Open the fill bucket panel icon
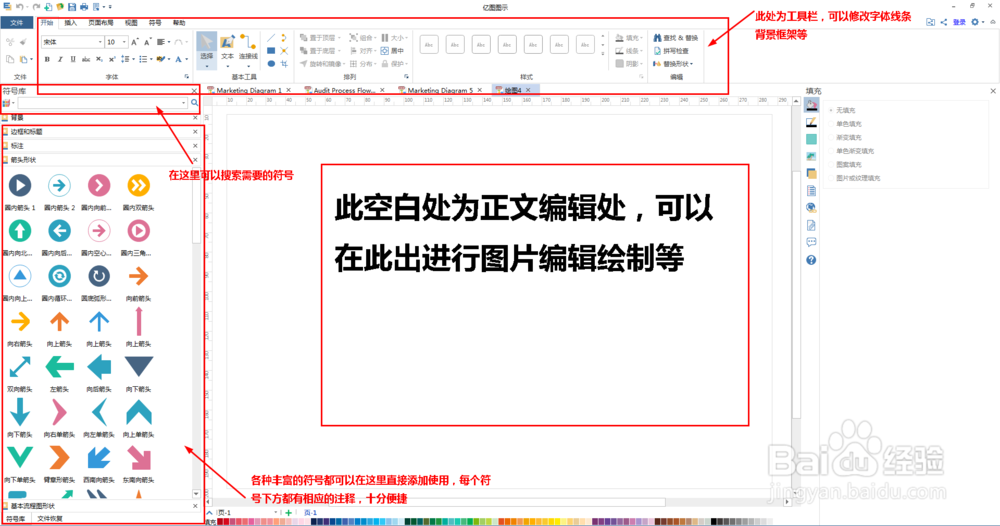 coord(811,106)
